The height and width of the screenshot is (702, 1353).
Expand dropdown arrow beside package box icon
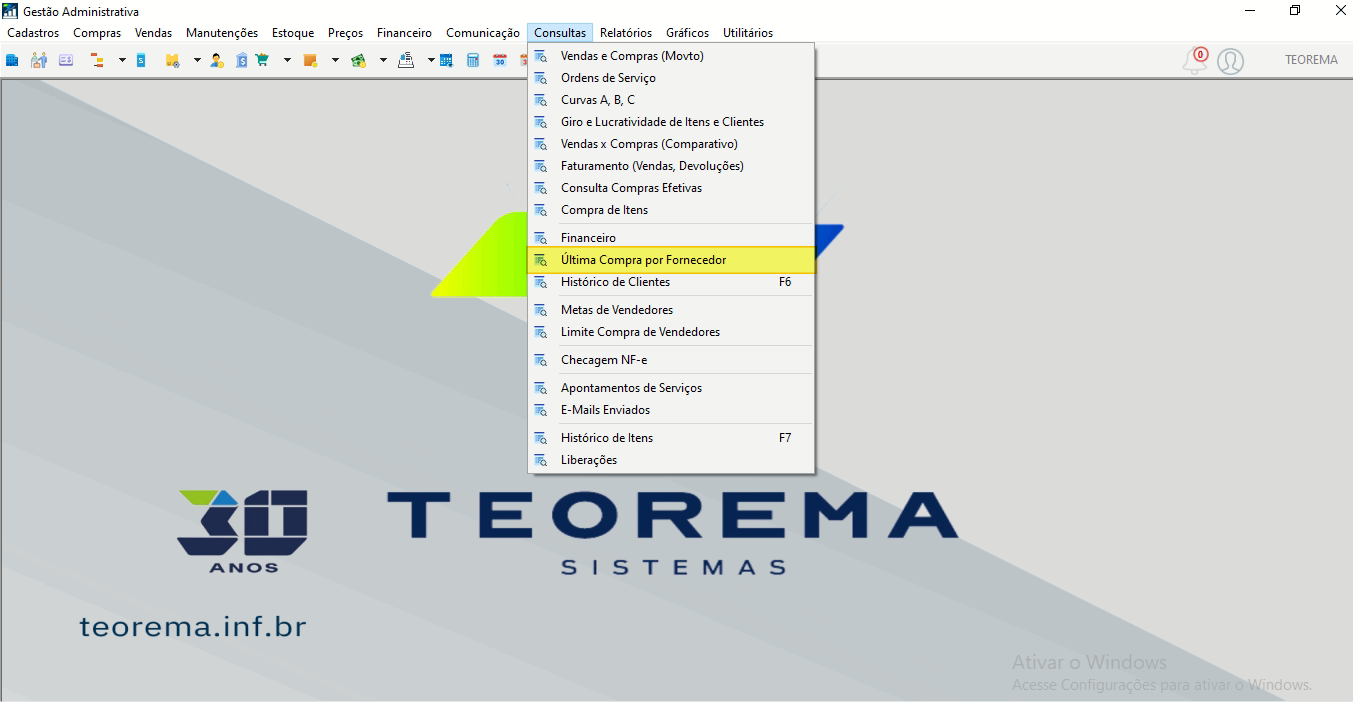[197, 60]
